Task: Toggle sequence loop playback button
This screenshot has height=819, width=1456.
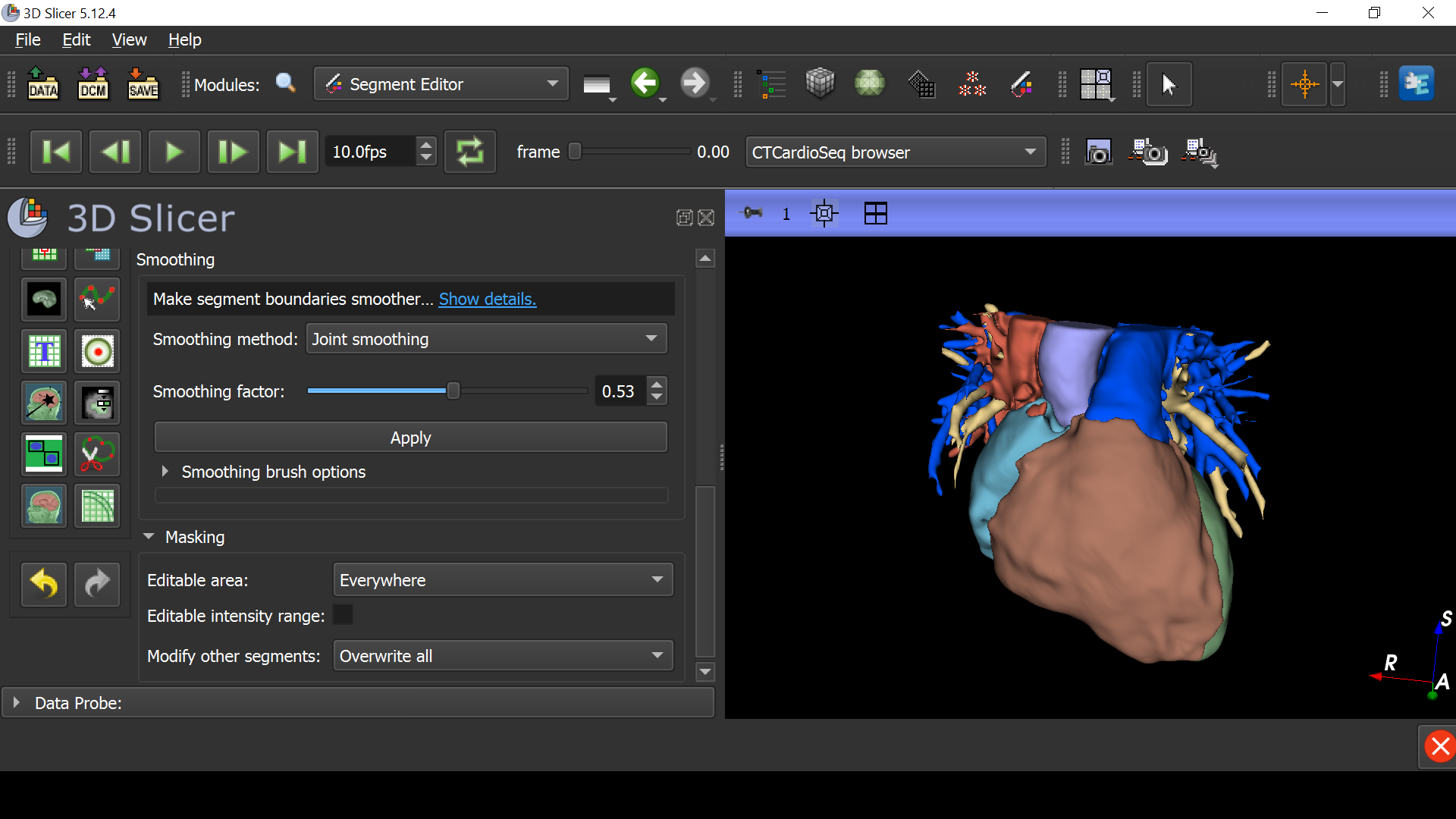Action: coord(469,152)
